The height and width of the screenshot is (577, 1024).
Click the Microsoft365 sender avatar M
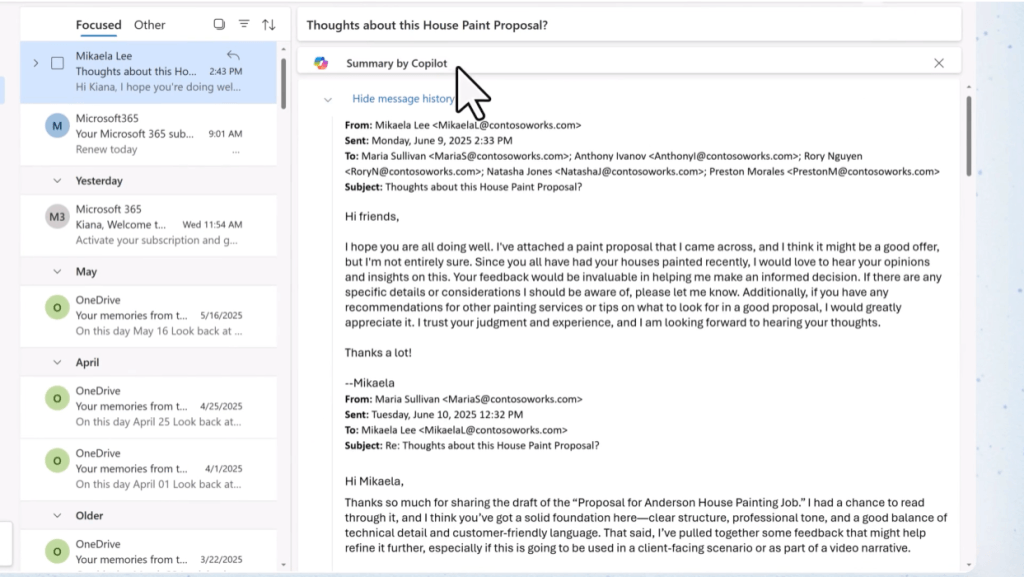point(57,125)
